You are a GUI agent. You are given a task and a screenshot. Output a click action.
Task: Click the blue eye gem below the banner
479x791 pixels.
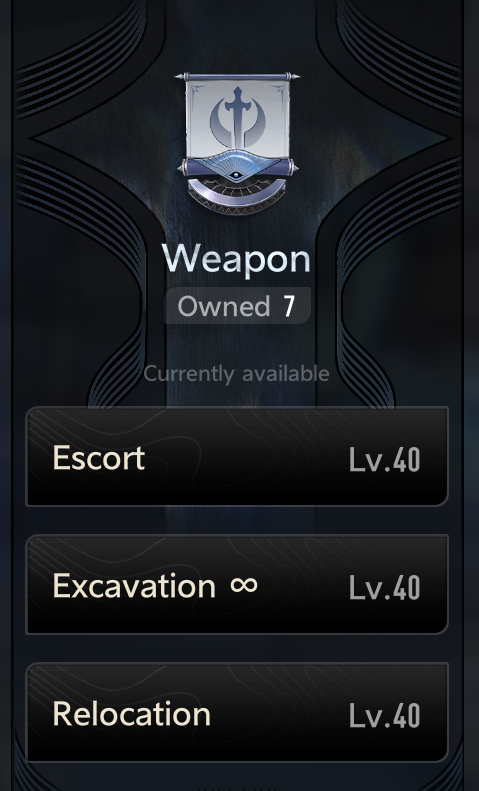point(235,175)
